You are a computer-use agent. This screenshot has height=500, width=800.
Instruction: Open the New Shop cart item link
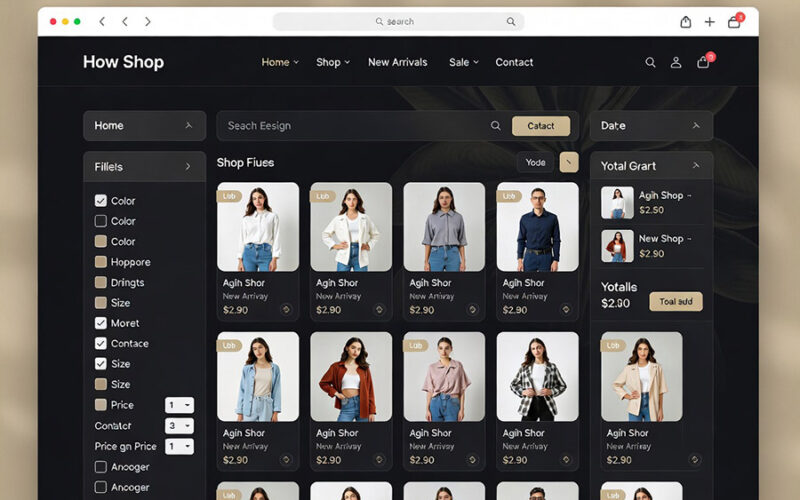pyautogui.click(x=665, y=239)
